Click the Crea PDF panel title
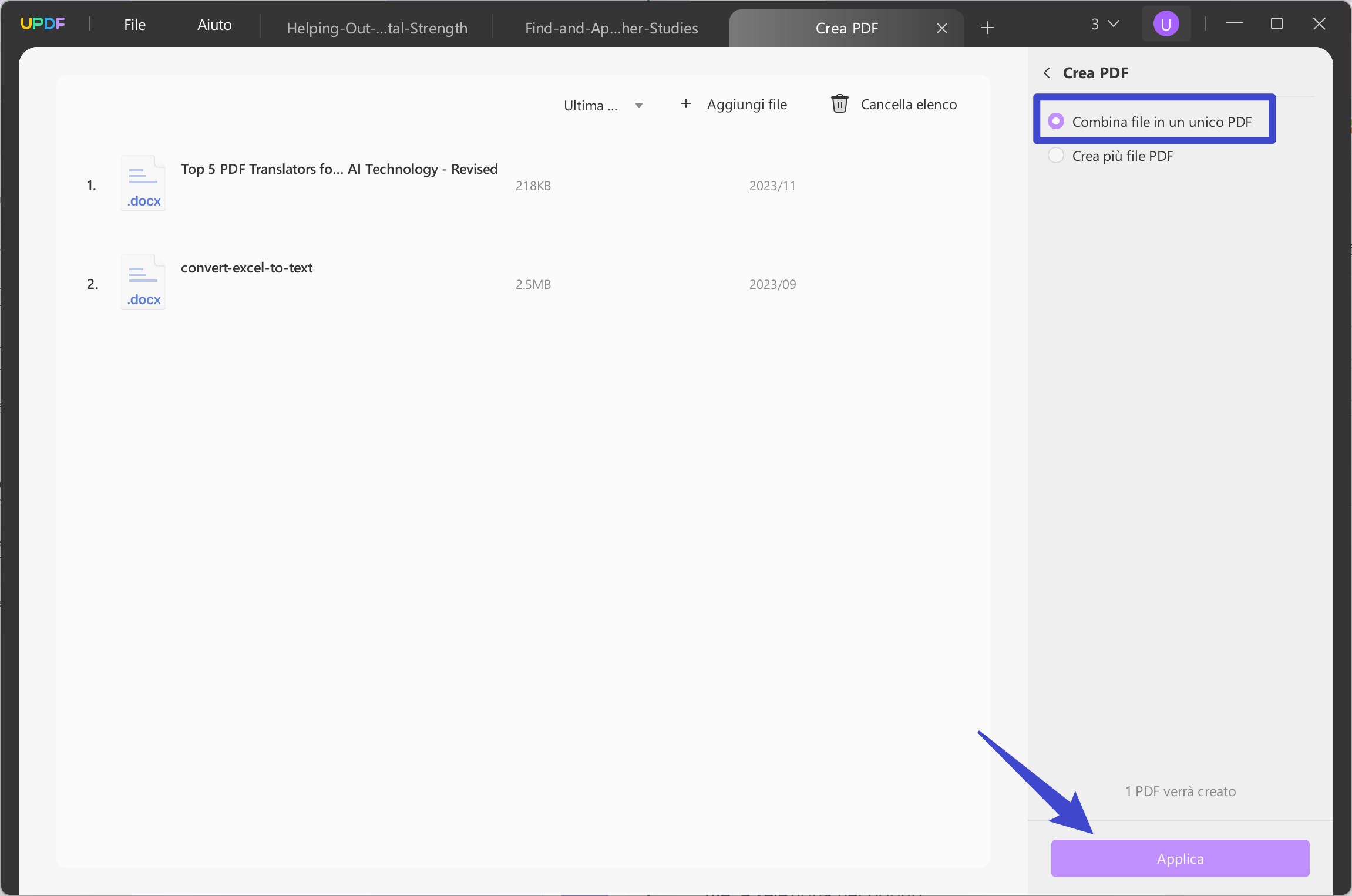1352x896 pixels. [1095, 73]
